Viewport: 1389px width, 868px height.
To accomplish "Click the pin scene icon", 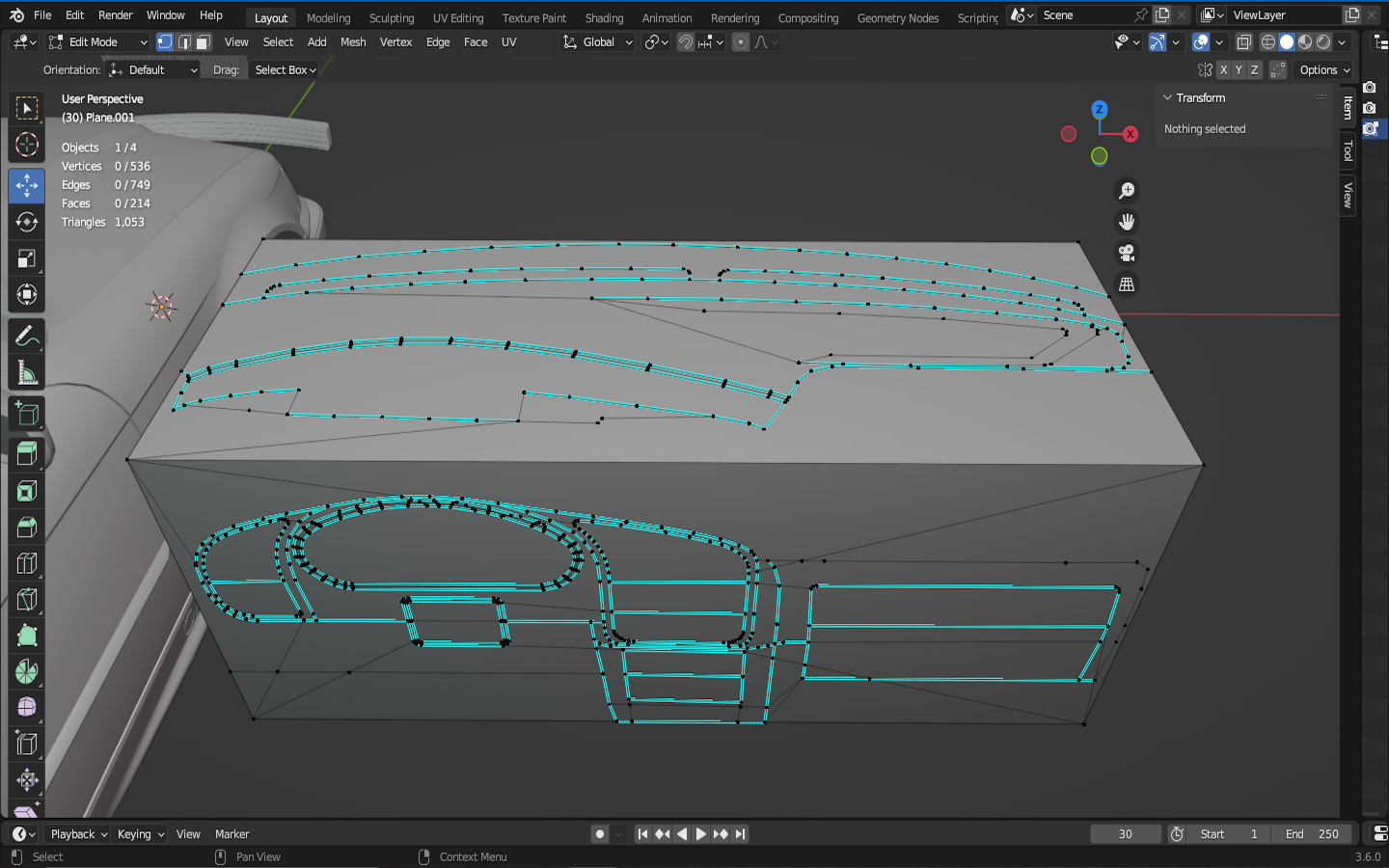I will [1141, 15].
